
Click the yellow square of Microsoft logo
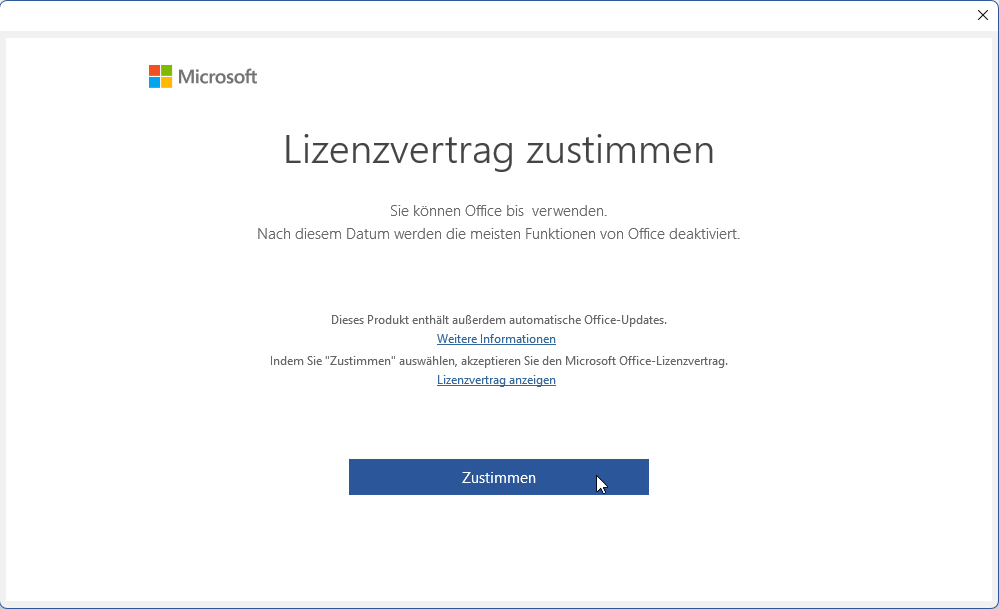click(x=166, y=82)
